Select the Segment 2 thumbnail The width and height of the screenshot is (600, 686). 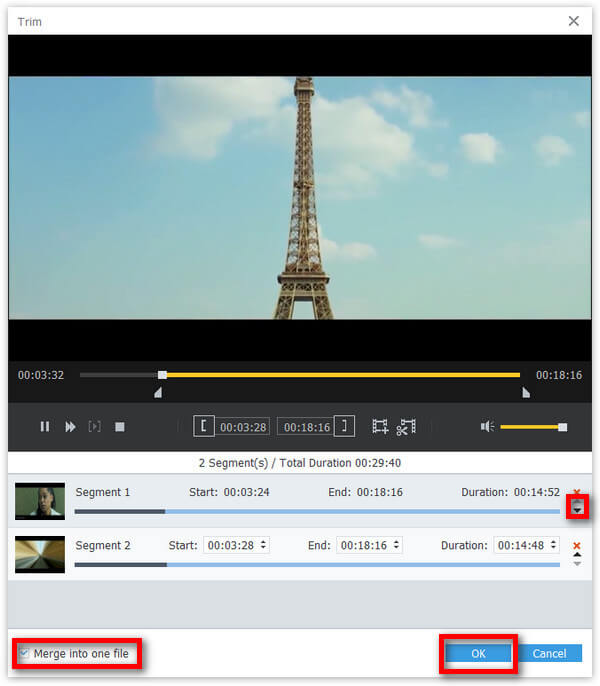[40, 554]
